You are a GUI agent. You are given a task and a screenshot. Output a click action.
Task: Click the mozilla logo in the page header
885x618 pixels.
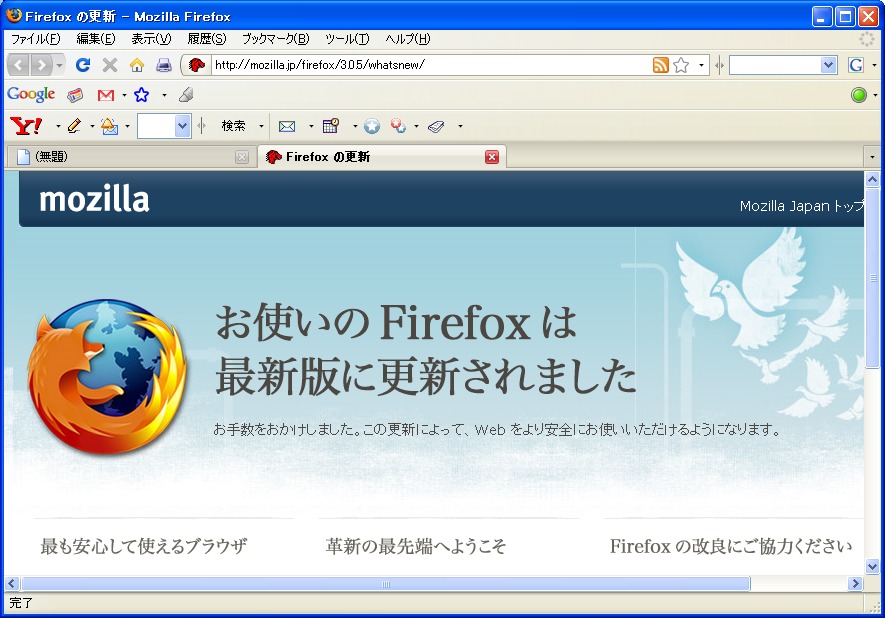click(94, 199)
